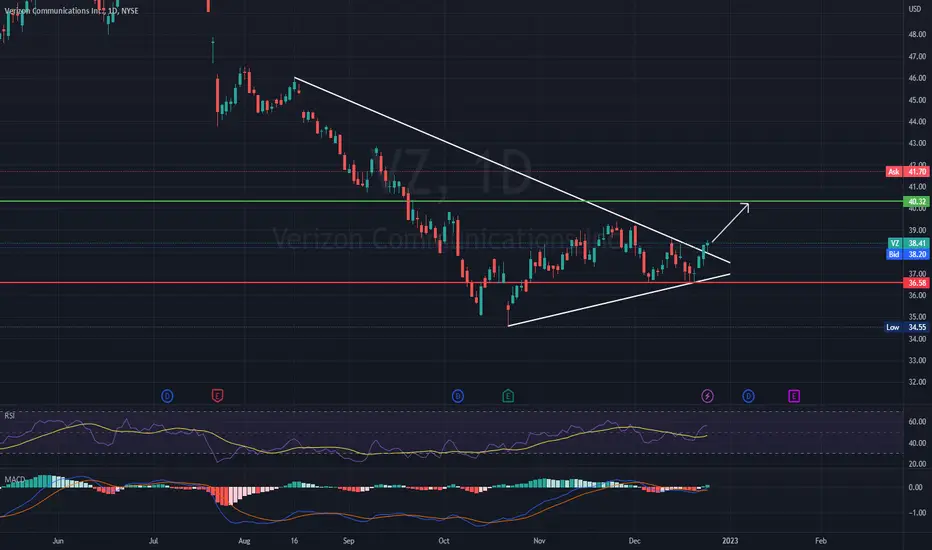Click the Nov time axis label
The height and width of the screenshot is (550, 932).
pos(539,540)
